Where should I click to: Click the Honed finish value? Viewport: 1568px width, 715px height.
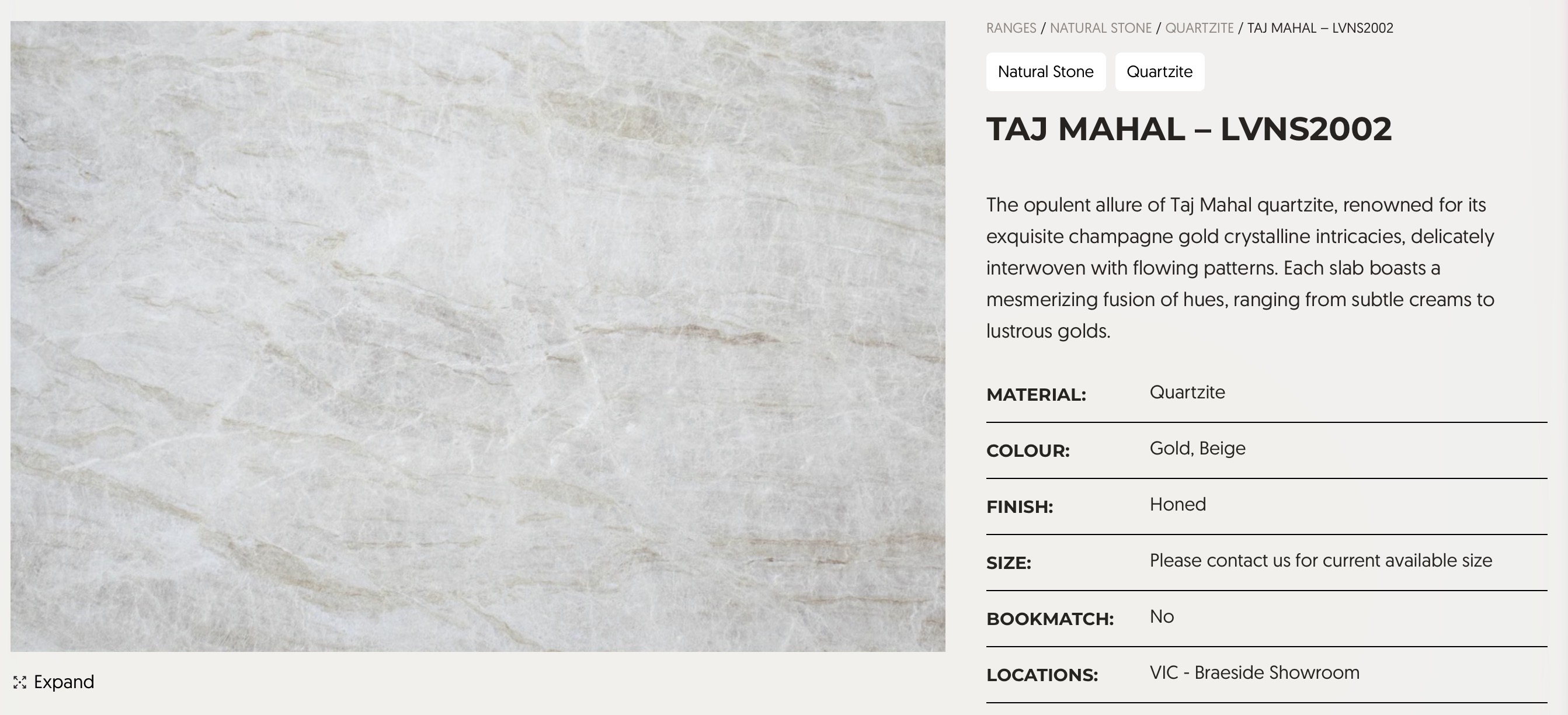point(1177,504)
